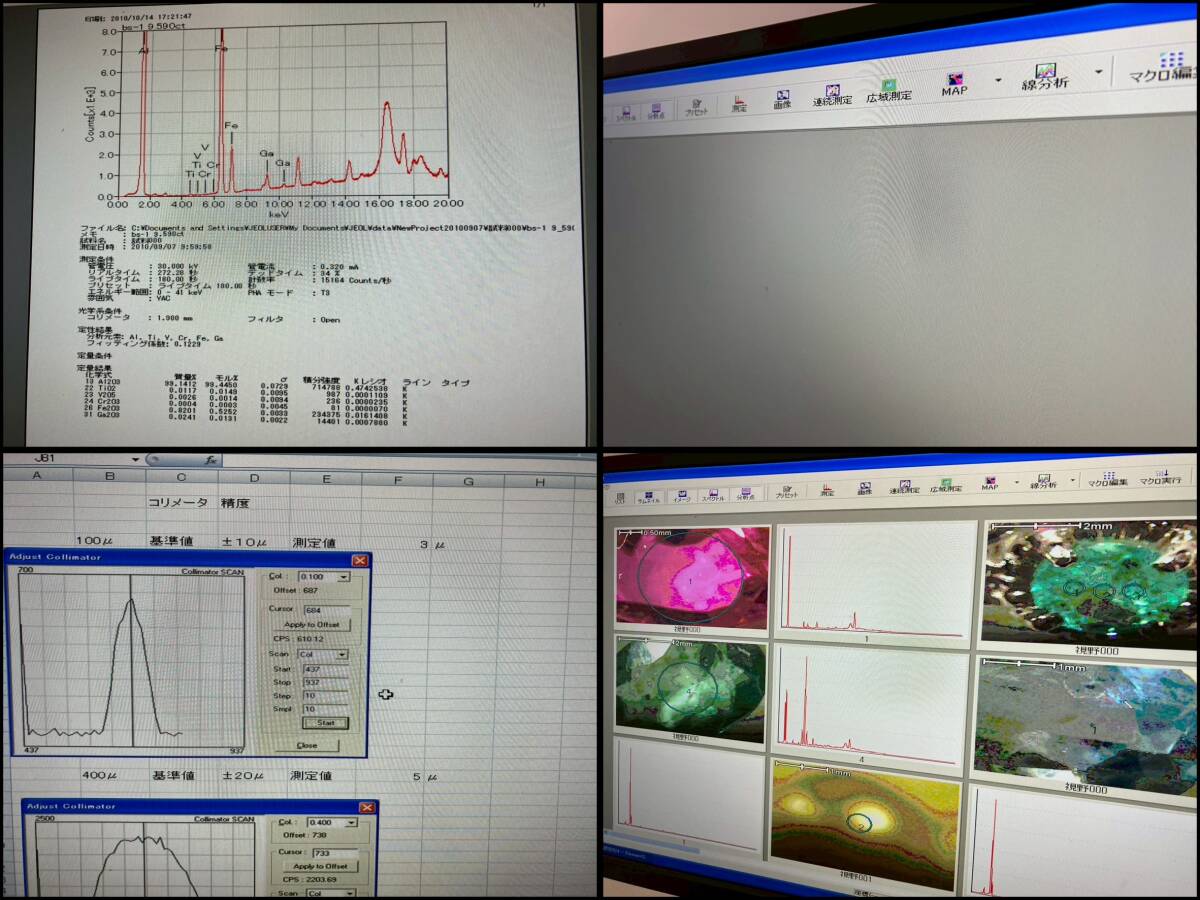Select 広域測定 wide-area measurement in the empty analysis window
1200x900 pixels.
(889, 90)
